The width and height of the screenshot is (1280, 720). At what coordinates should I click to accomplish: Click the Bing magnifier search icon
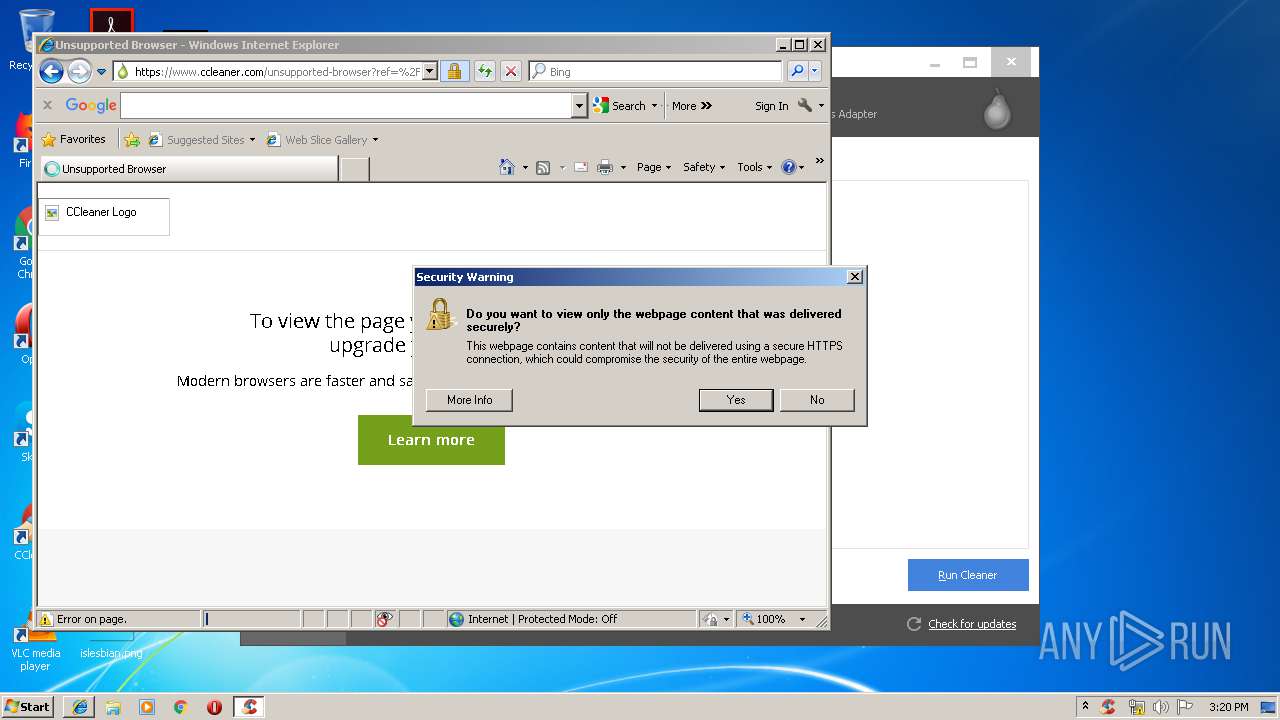click(x=797, y=71)
